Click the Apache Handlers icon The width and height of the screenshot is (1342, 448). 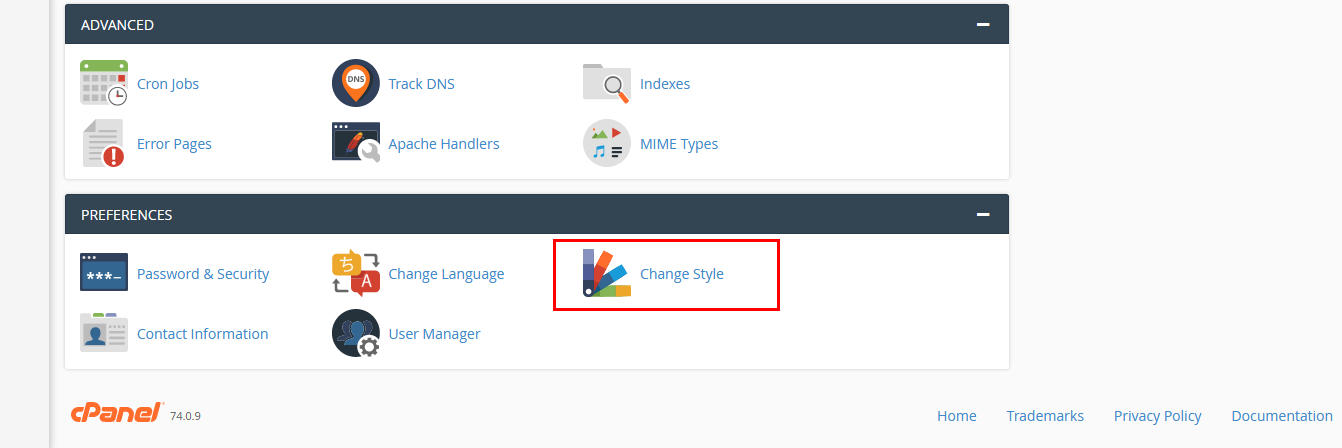355,143
